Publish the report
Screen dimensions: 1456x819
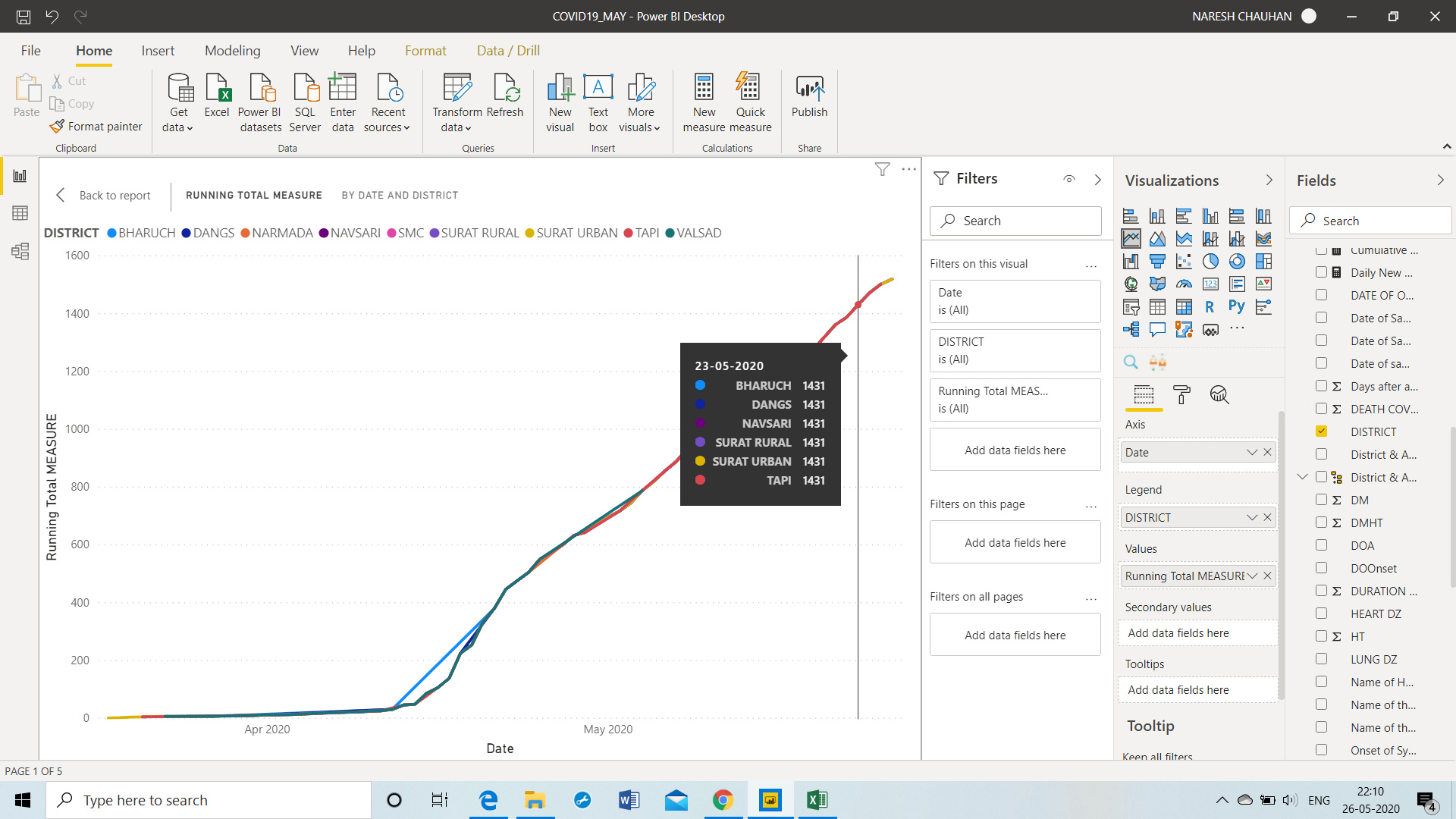(810, 96)
